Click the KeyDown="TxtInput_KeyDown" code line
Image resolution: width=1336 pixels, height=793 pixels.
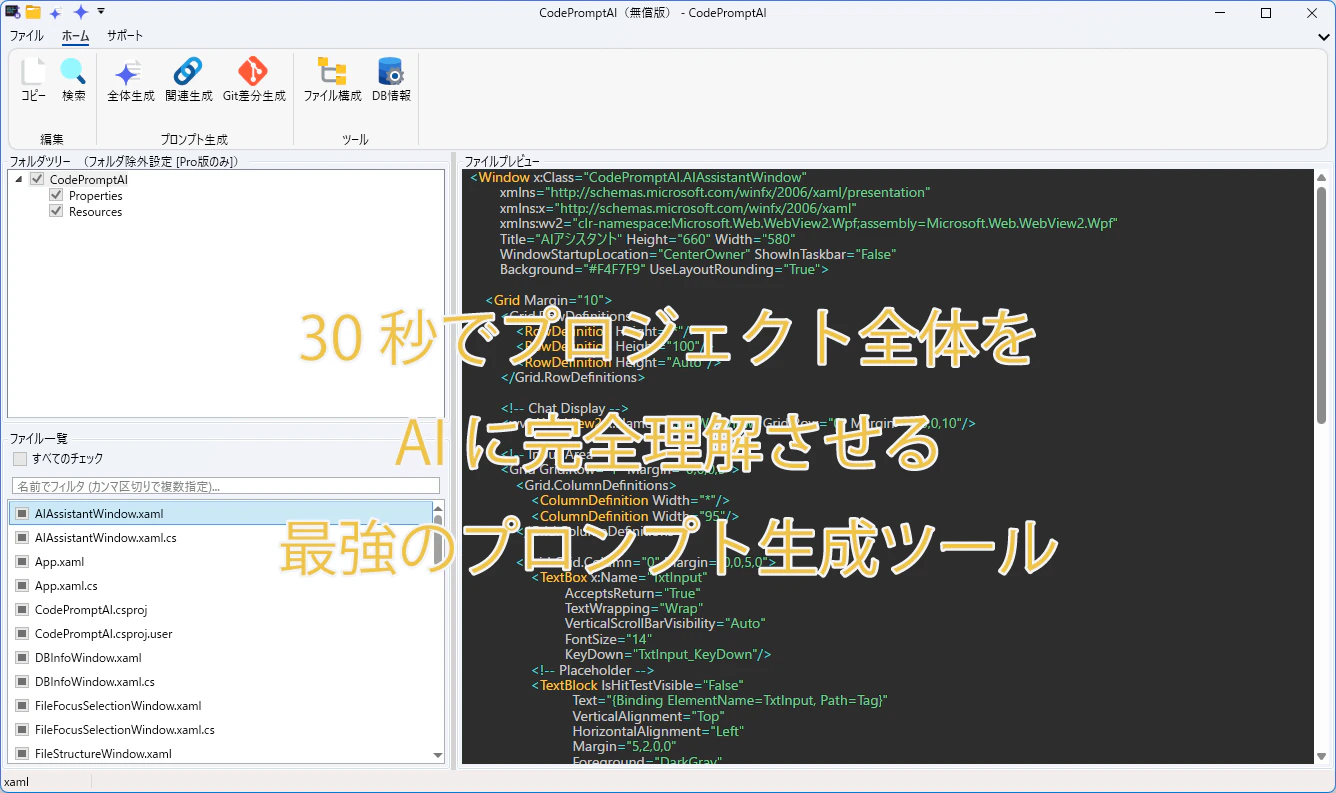pyautogui.click(x=668, y=654)
